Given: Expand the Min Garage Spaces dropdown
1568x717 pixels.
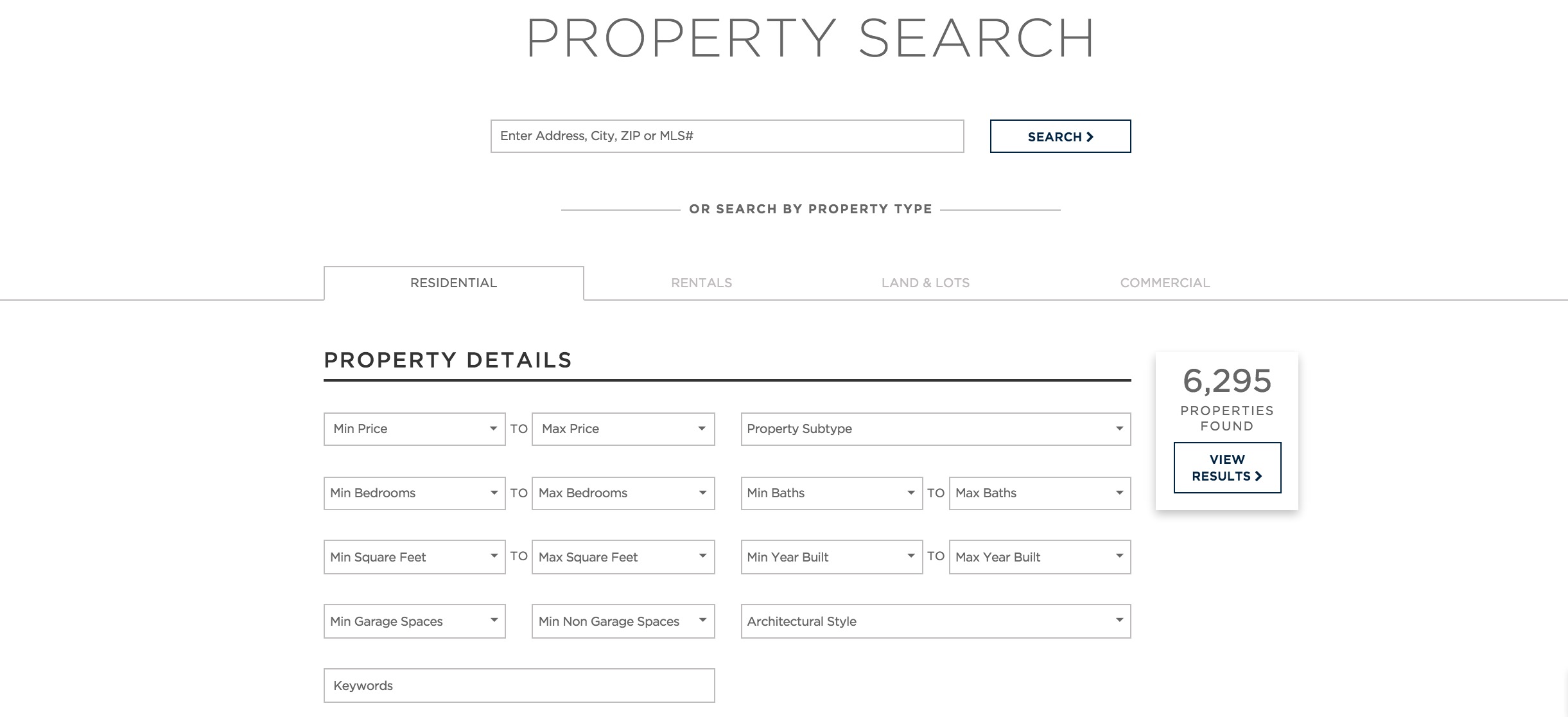Looking at the screenshot, I should tap(414, 621).
